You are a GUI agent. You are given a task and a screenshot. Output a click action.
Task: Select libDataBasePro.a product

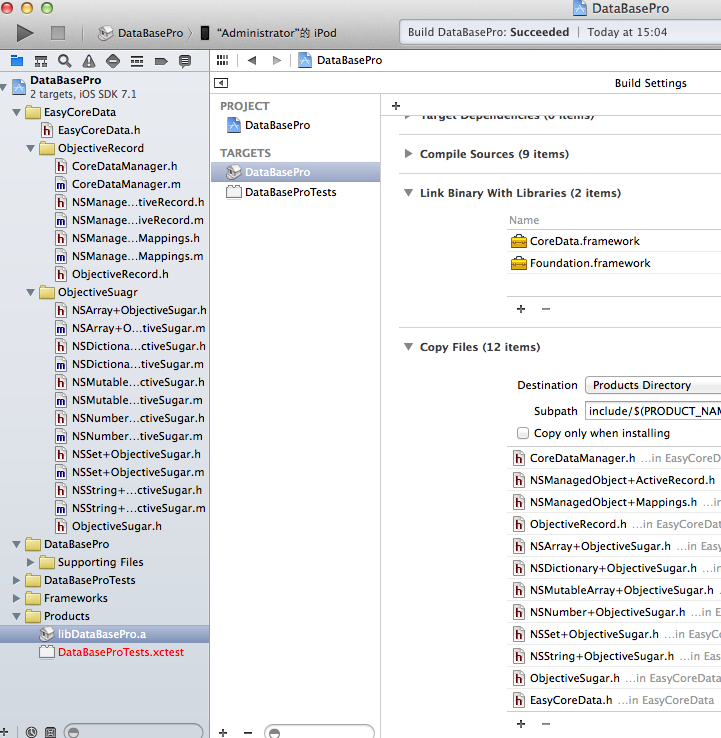click(104, 634)
